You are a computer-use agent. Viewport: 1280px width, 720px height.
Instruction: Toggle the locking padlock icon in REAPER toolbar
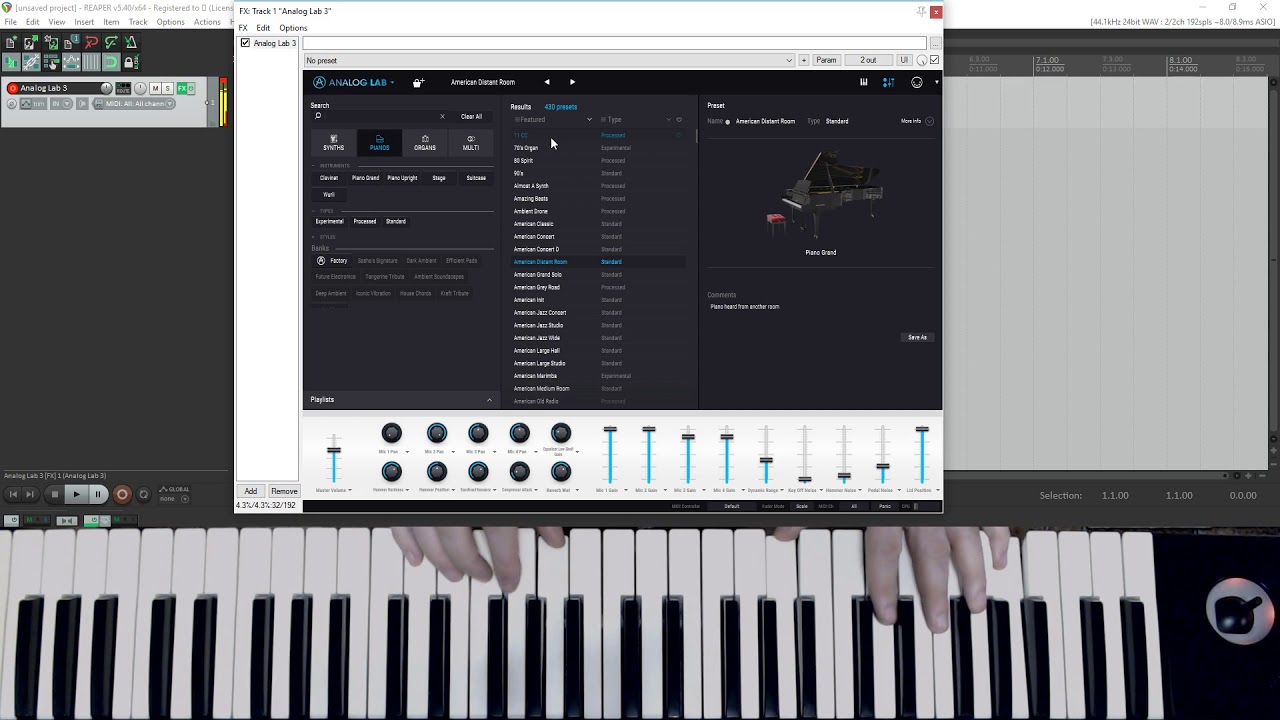(131, 62)
